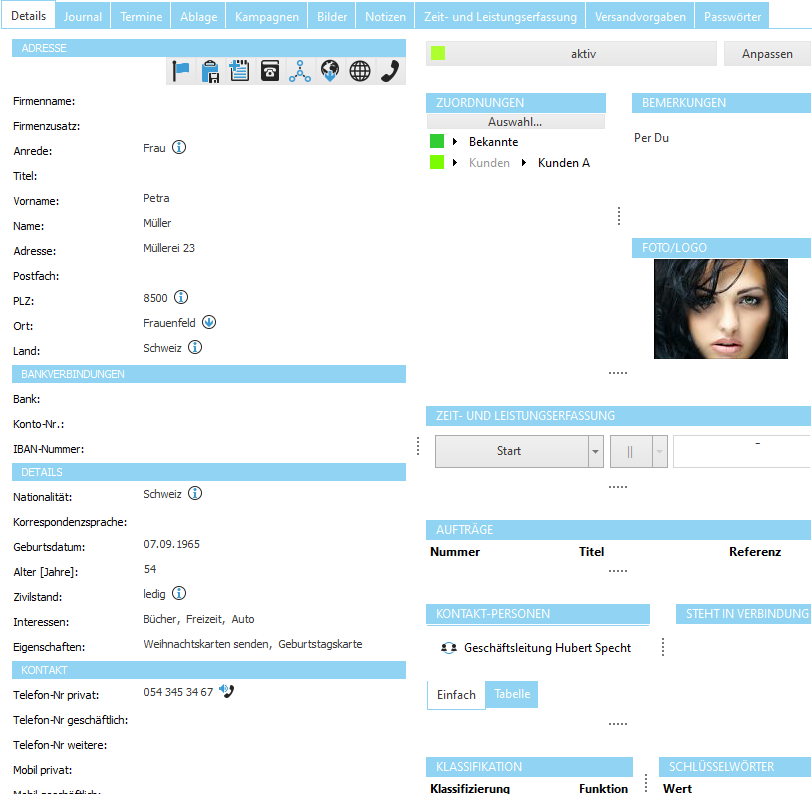Select the network sharing icon in the toolbar
Viewport: 812px width, 794px height.
pos(299,72)
